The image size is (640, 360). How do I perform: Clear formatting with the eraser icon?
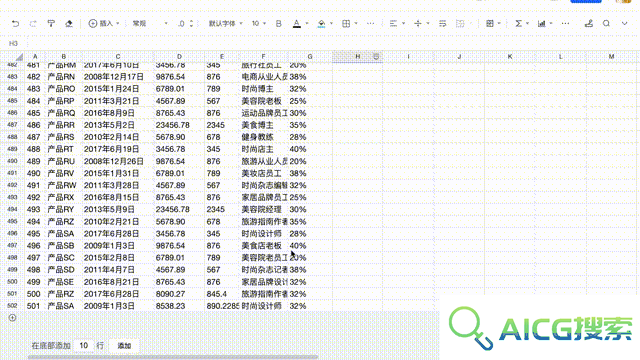click(x=69, y=24)
